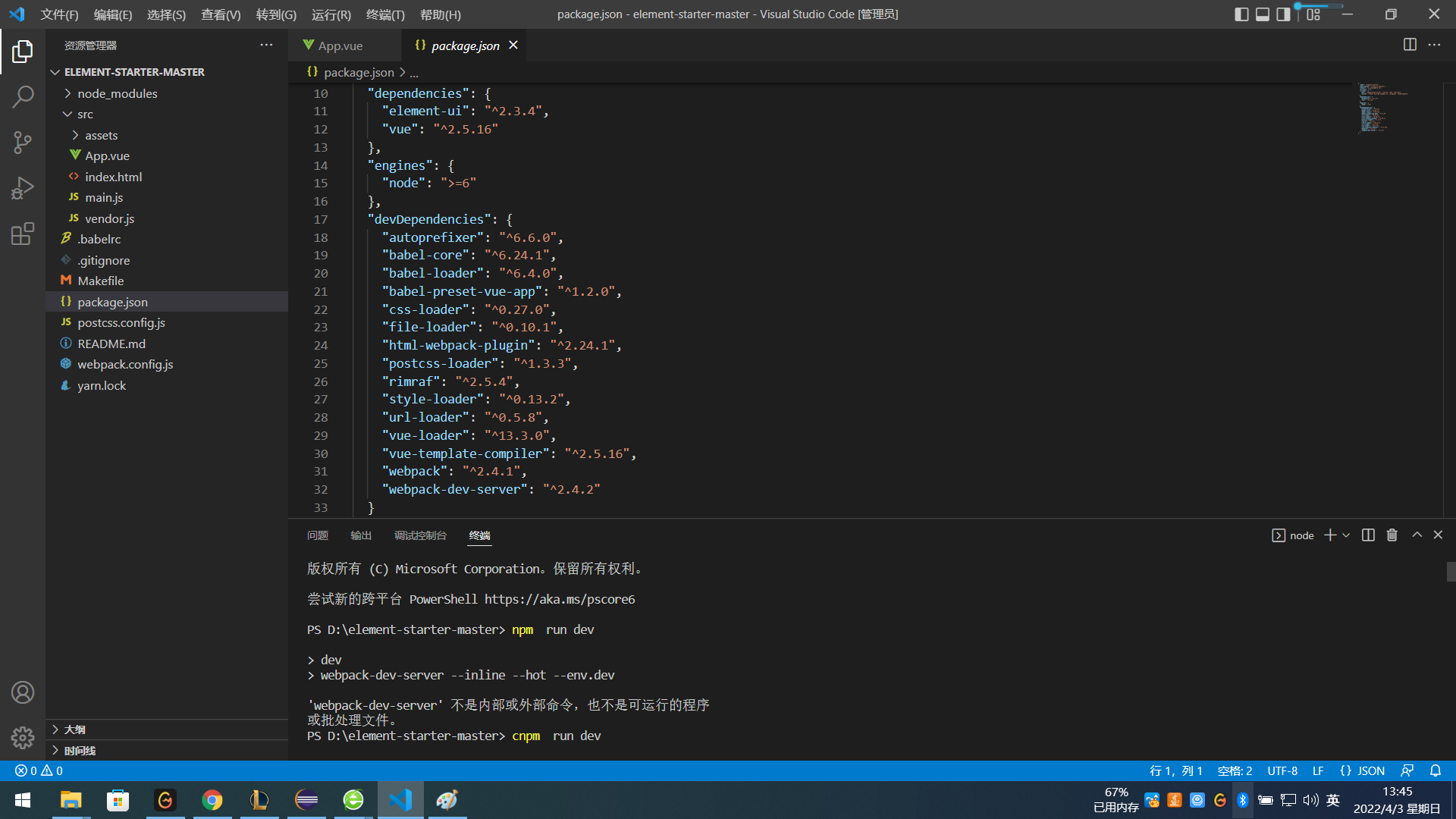Open Run and Debug panel
This screenshot has height=819, width=1456.
click(x=23, y=187)
